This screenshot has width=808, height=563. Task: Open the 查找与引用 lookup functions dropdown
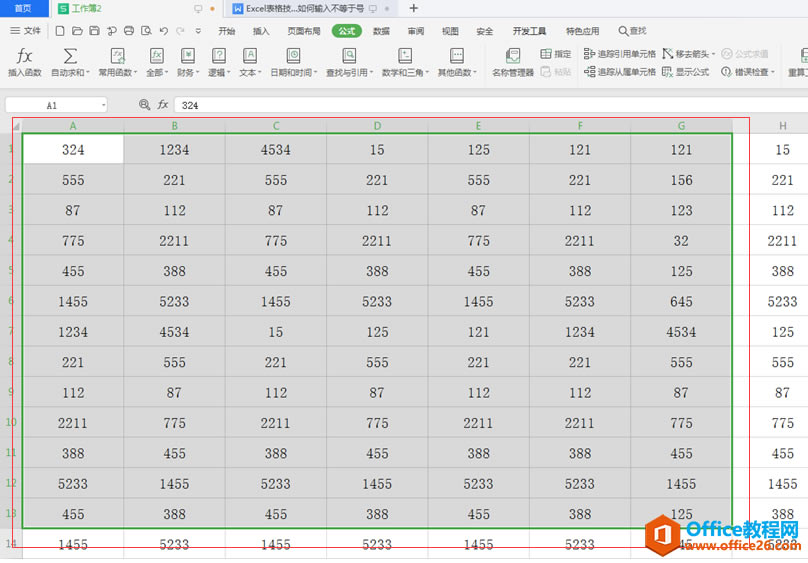click(349, 62)
